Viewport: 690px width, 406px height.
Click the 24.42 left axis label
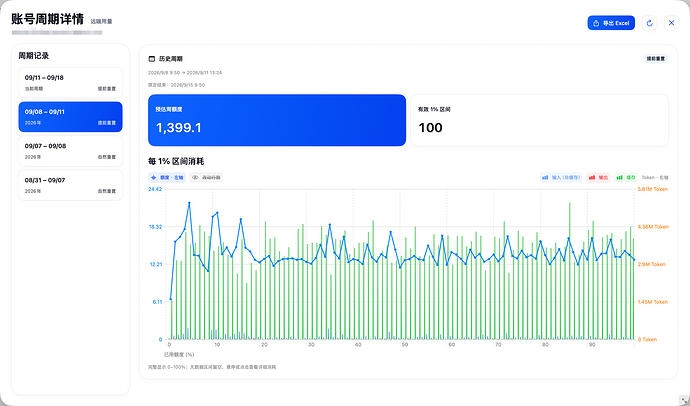(x=155, y=189)
